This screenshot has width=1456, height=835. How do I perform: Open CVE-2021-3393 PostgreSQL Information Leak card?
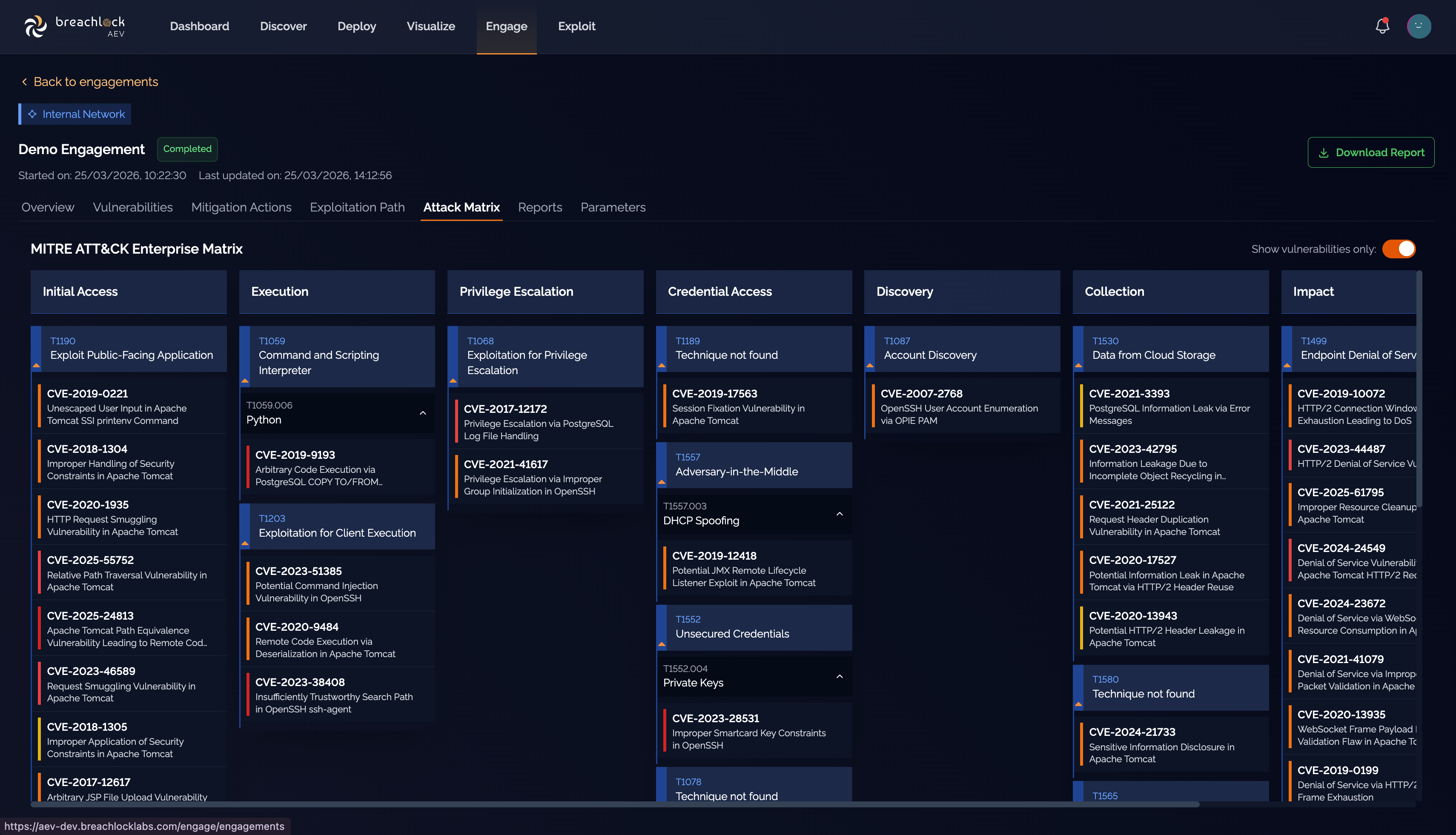coord(1172,406)
